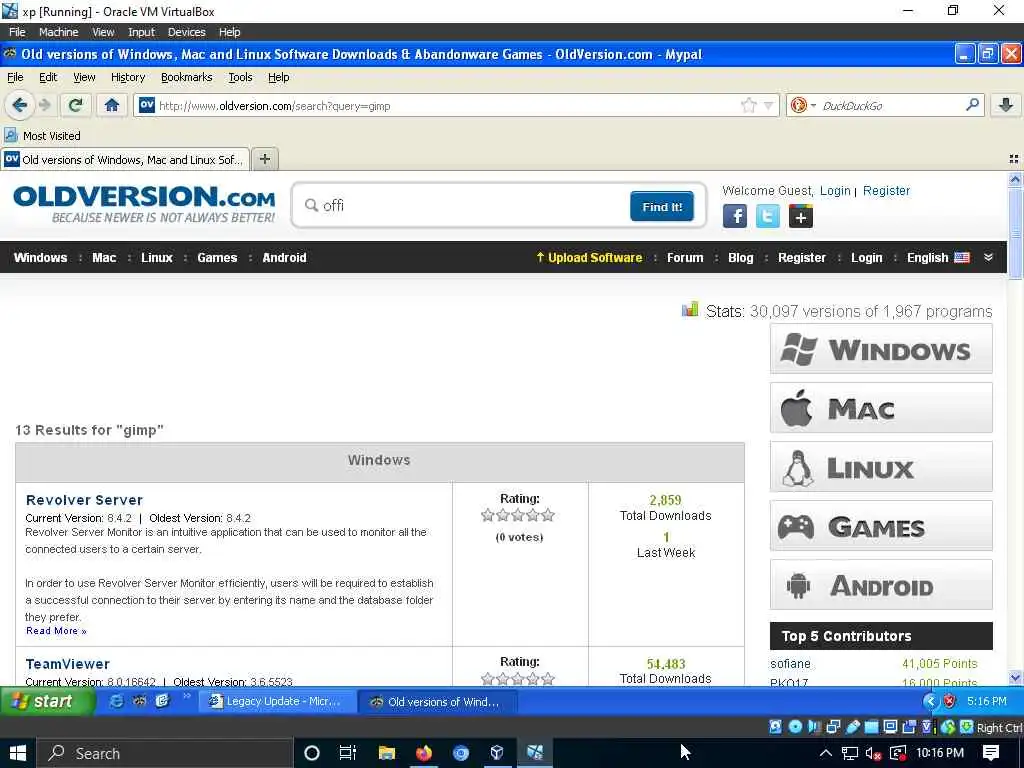This screenshot has width=1024, height=768.
Task: Open the Downloads arrow icon in toolbar
Action: point(1006,105)
